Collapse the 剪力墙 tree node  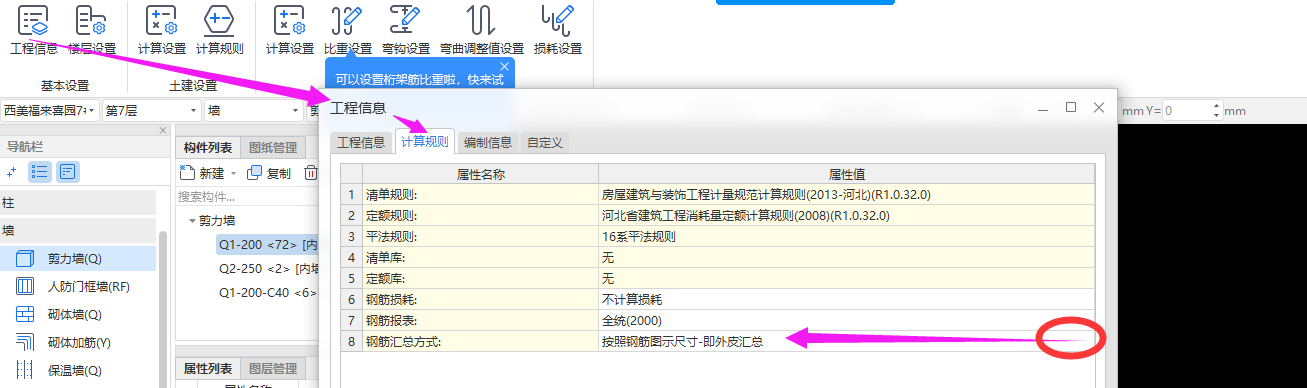coord(192,220)
